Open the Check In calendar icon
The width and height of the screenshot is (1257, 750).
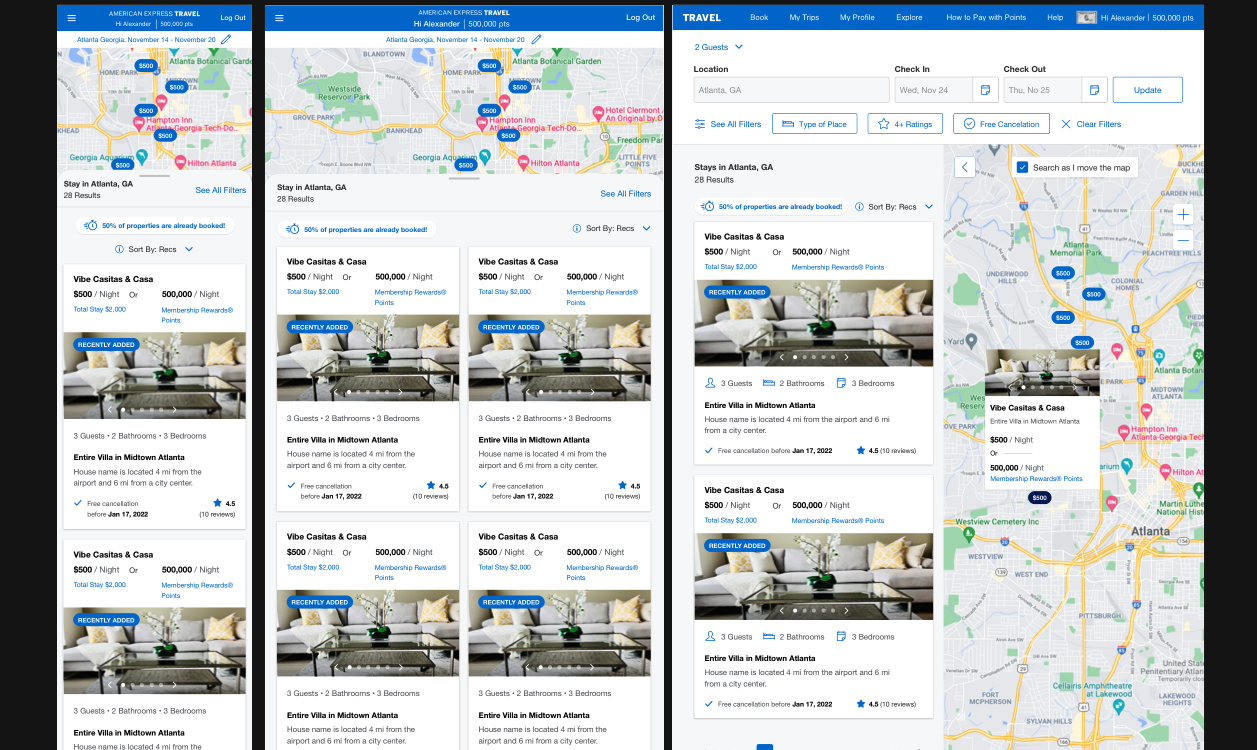tap(985, 90)
